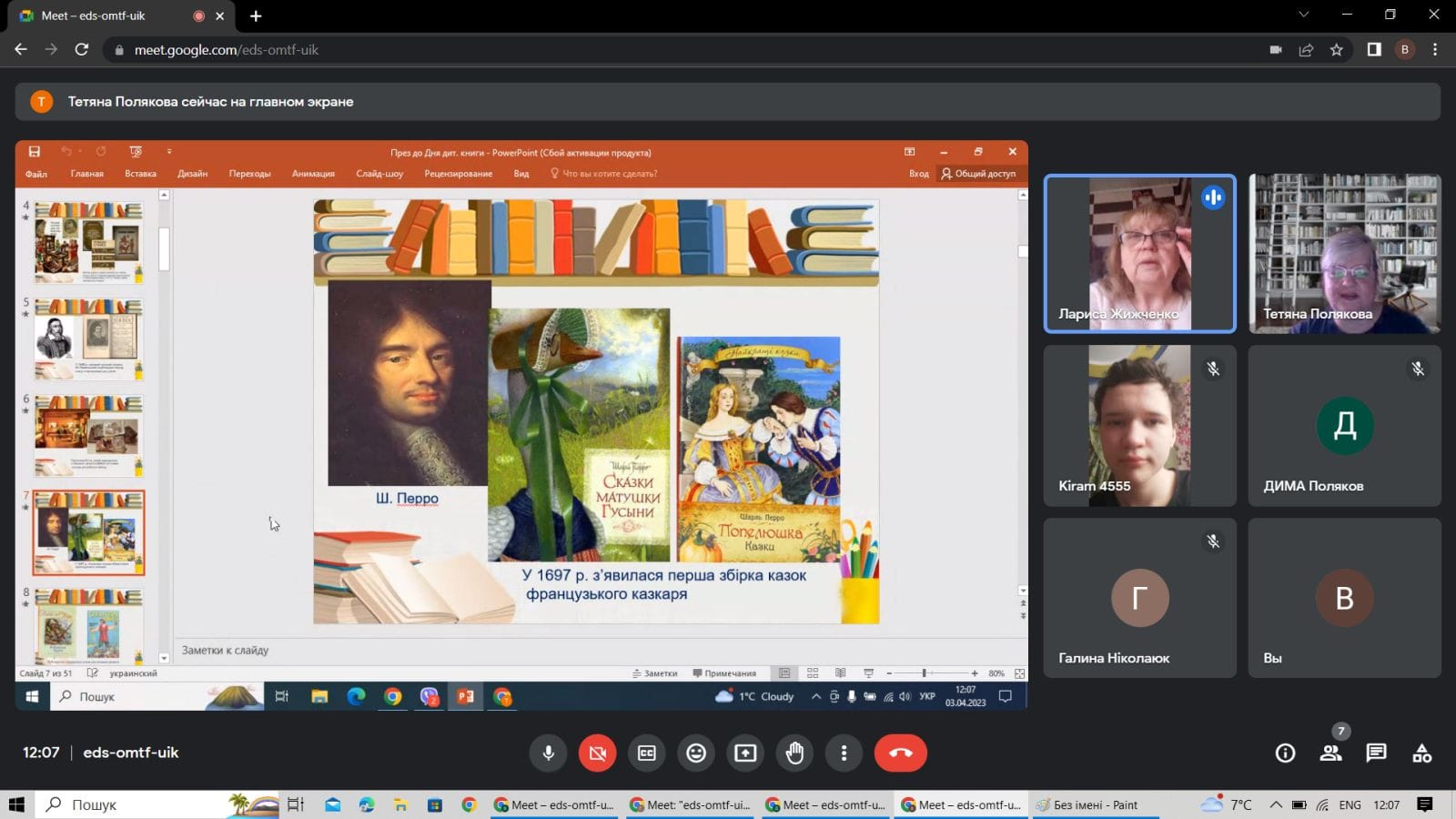
Task: Mute the microphone in Meet controls
Action: tap(548, 753)
